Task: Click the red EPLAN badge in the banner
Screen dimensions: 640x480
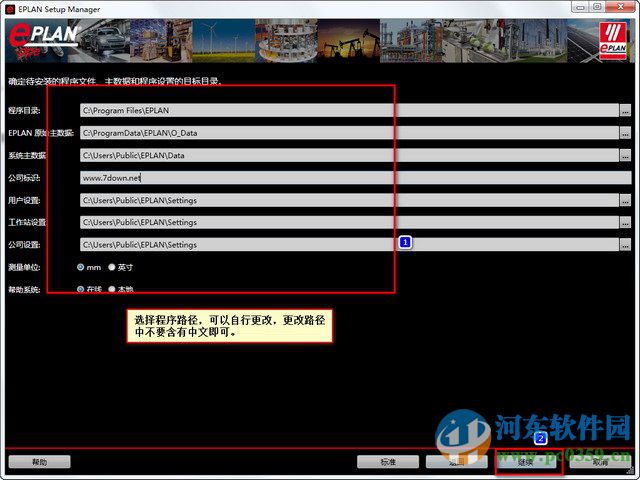Action: (x=613, y=41)
